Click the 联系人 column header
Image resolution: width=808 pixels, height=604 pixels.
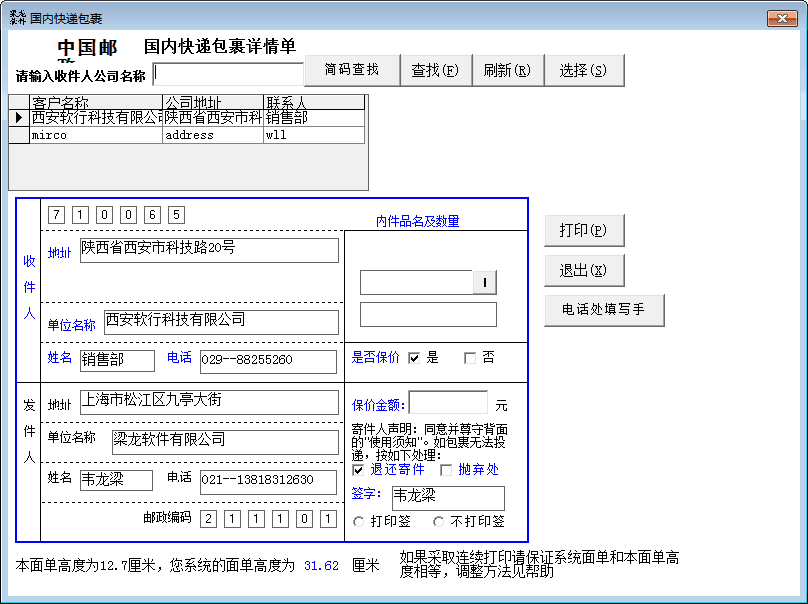pyautogui.click(x=314, y=102)
